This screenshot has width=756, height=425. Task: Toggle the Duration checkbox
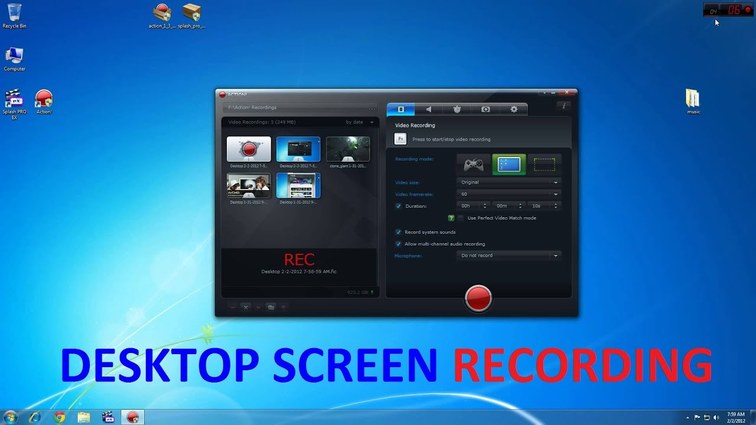click(x=398, y=206)
